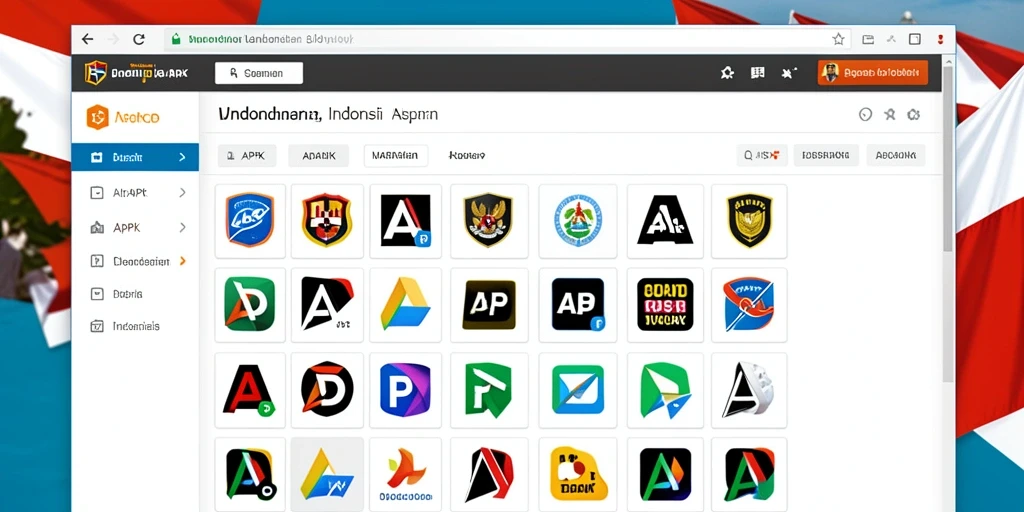The height and width of the screenshot is (512, 1024).
Task: Click the search button with magnifier above the grid
Action: pyautogui.click(x=761, y=155)
